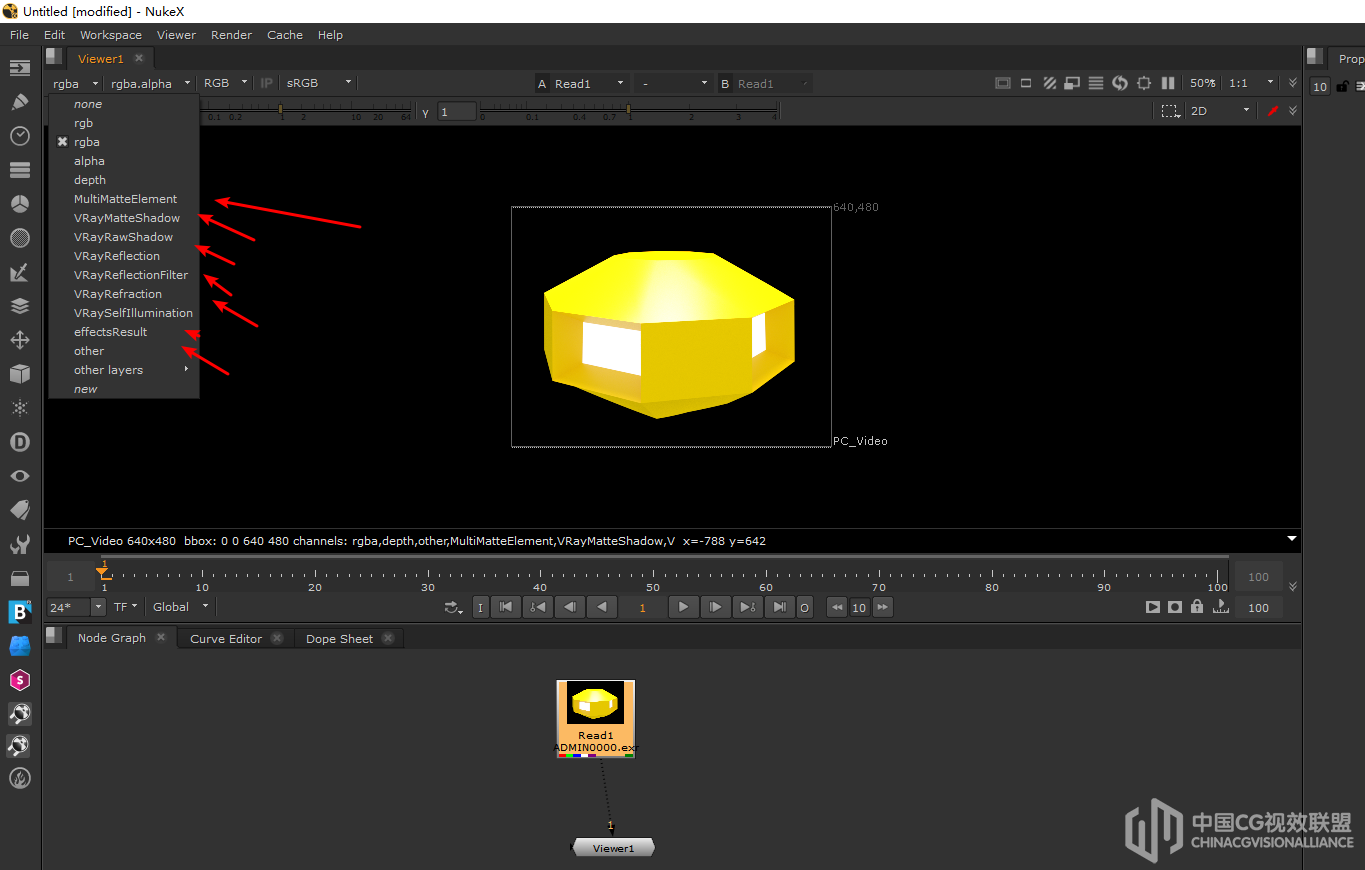Click the region of interest dashed-box icon
The height and width of the screenshot is (870, 1365).
[x=1169, y=111]
